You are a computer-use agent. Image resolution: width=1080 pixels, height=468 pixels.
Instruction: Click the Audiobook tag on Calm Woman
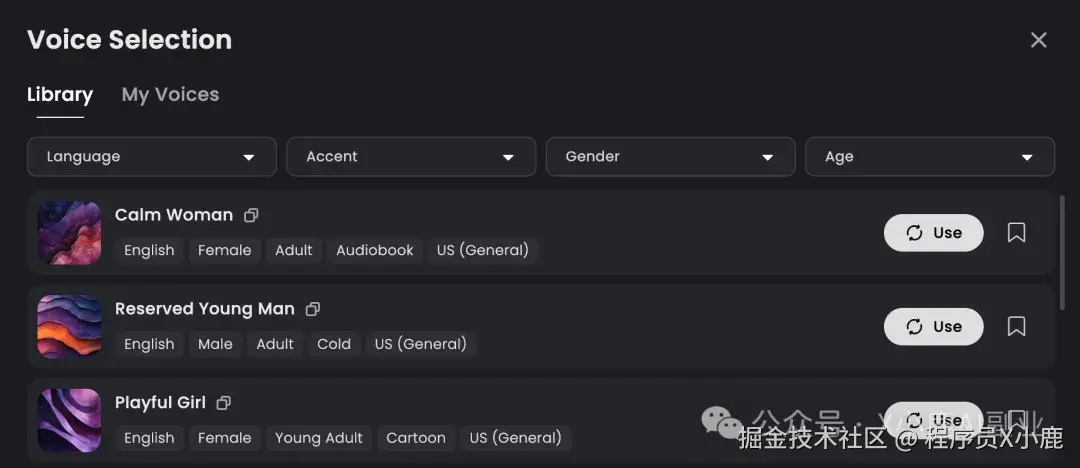tap(375, 251)
